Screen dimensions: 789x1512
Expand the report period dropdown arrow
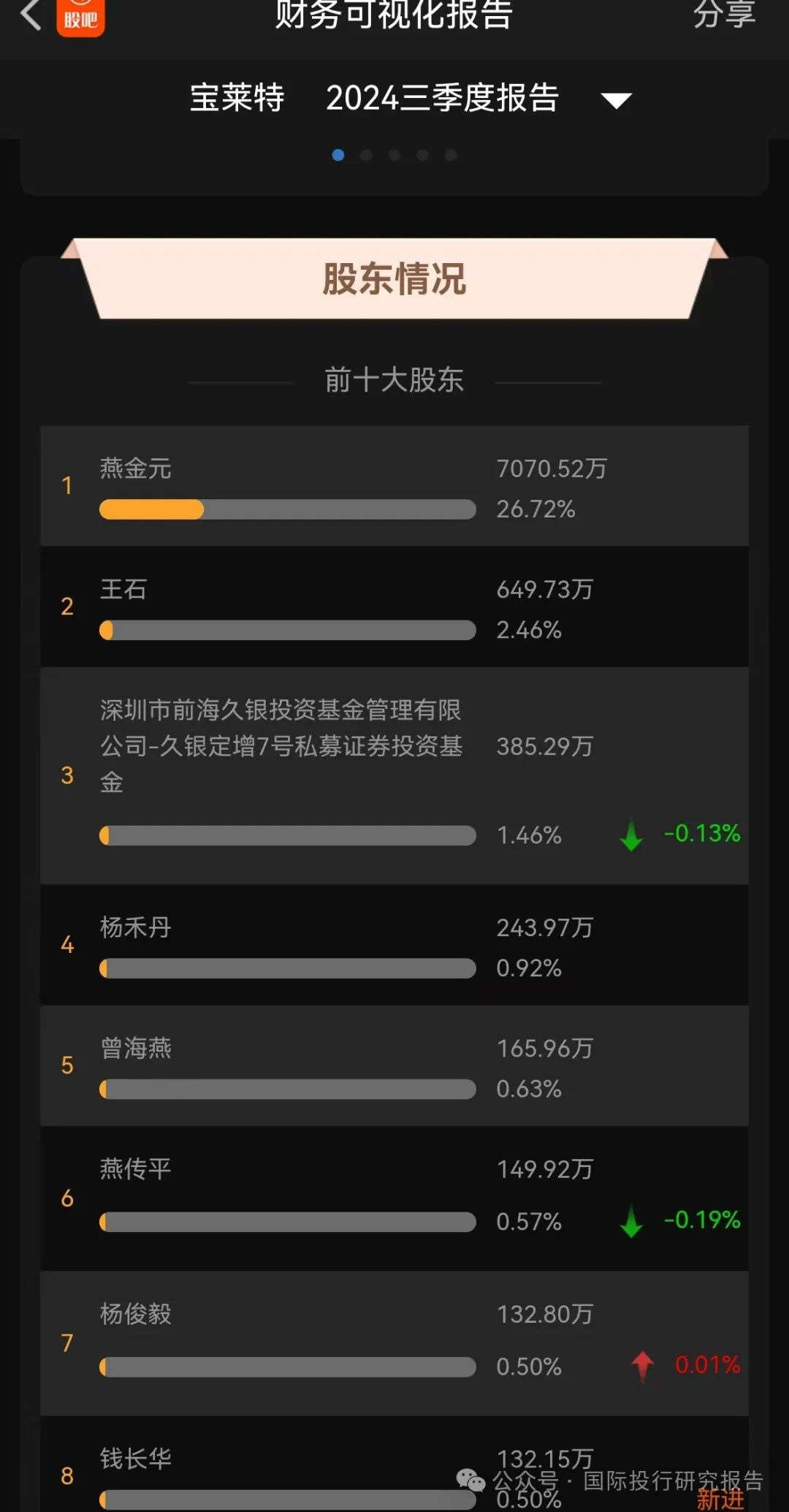click(616, 100)
